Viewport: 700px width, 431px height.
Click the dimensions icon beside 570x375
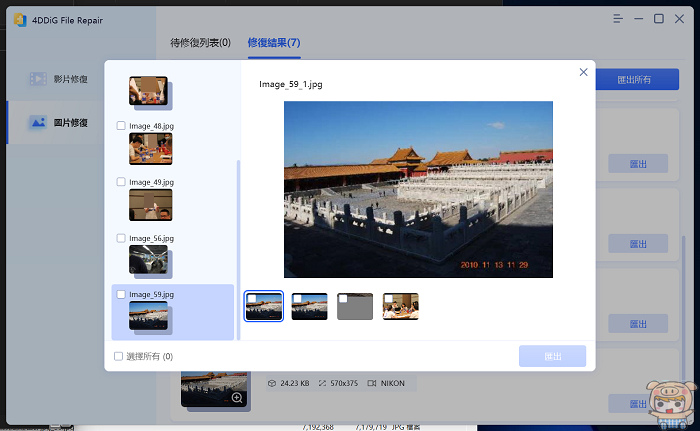[322, 382]
